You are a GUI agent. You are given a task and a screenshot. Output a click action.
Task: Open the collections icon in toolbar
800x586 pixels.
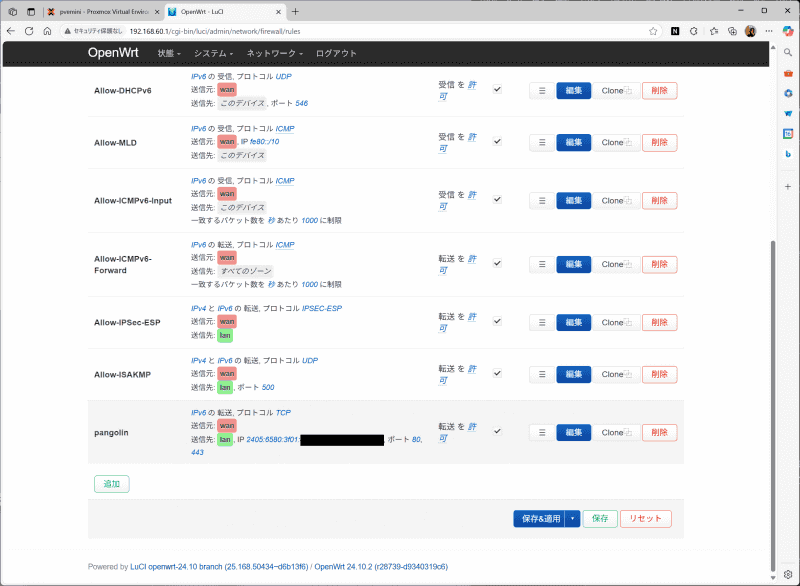(x=732, y=31)
